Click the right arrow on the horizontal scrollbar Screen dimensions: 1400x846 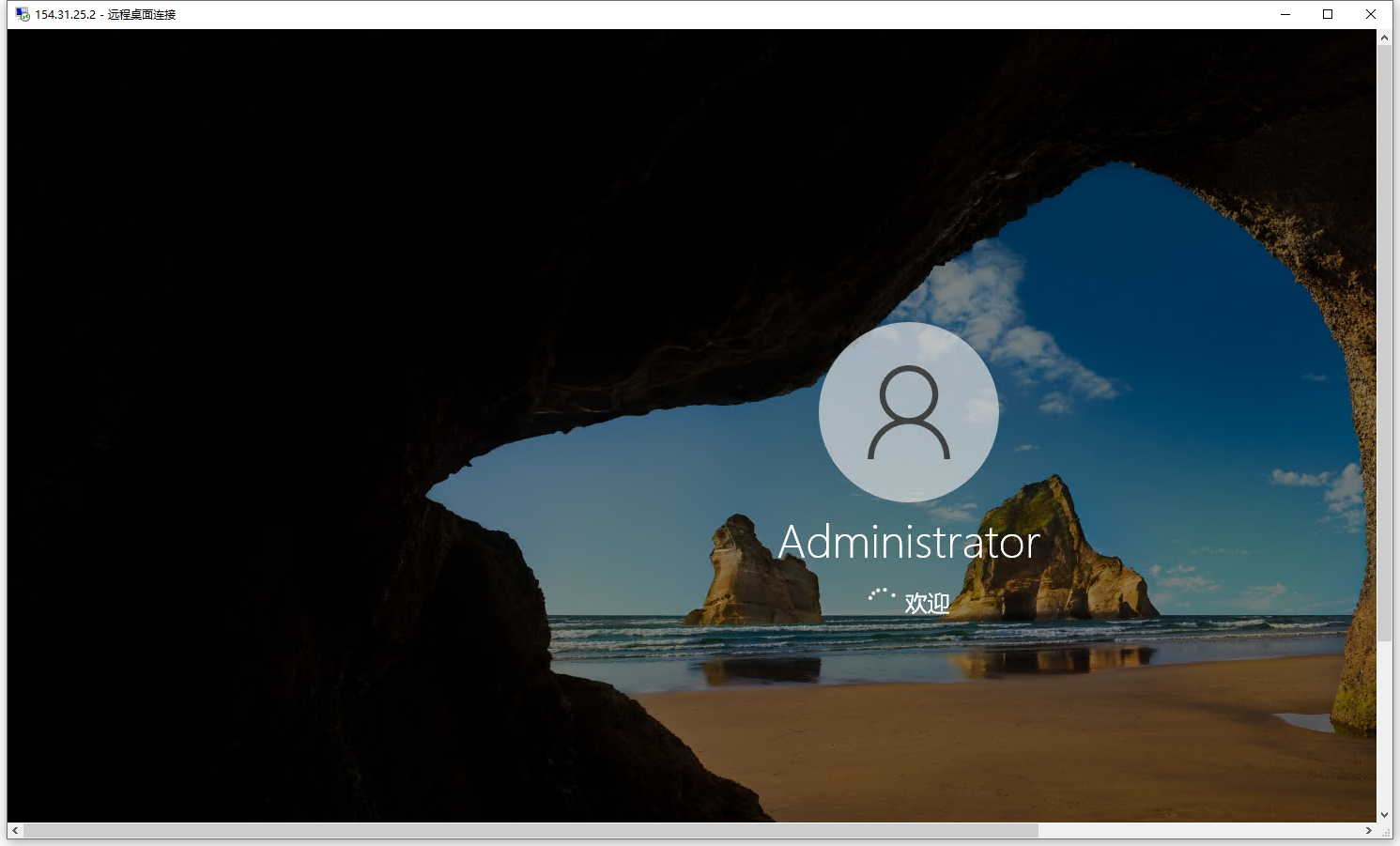click(1367, 830)
